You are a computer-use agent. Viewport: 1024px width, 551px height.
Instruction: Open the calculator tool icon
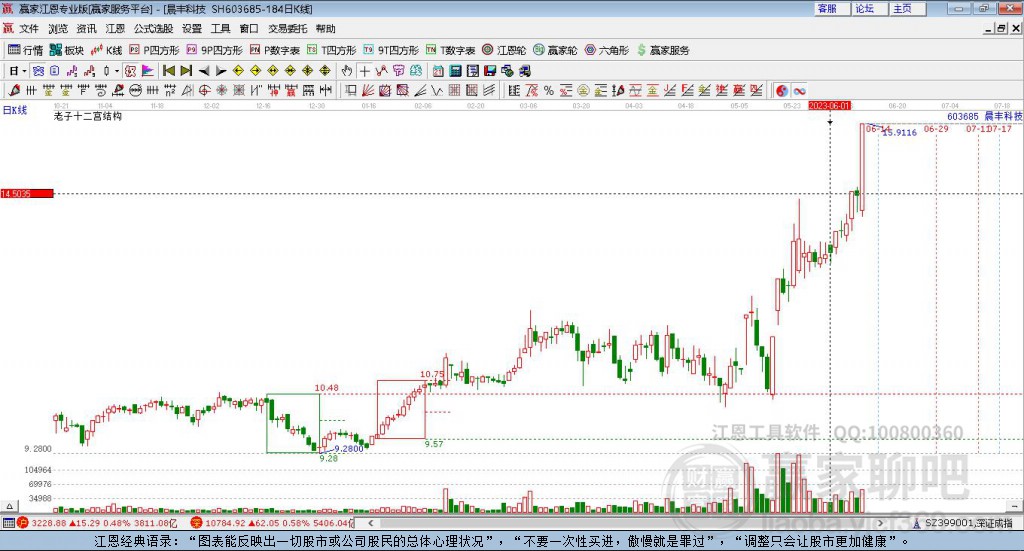[455, 71]
